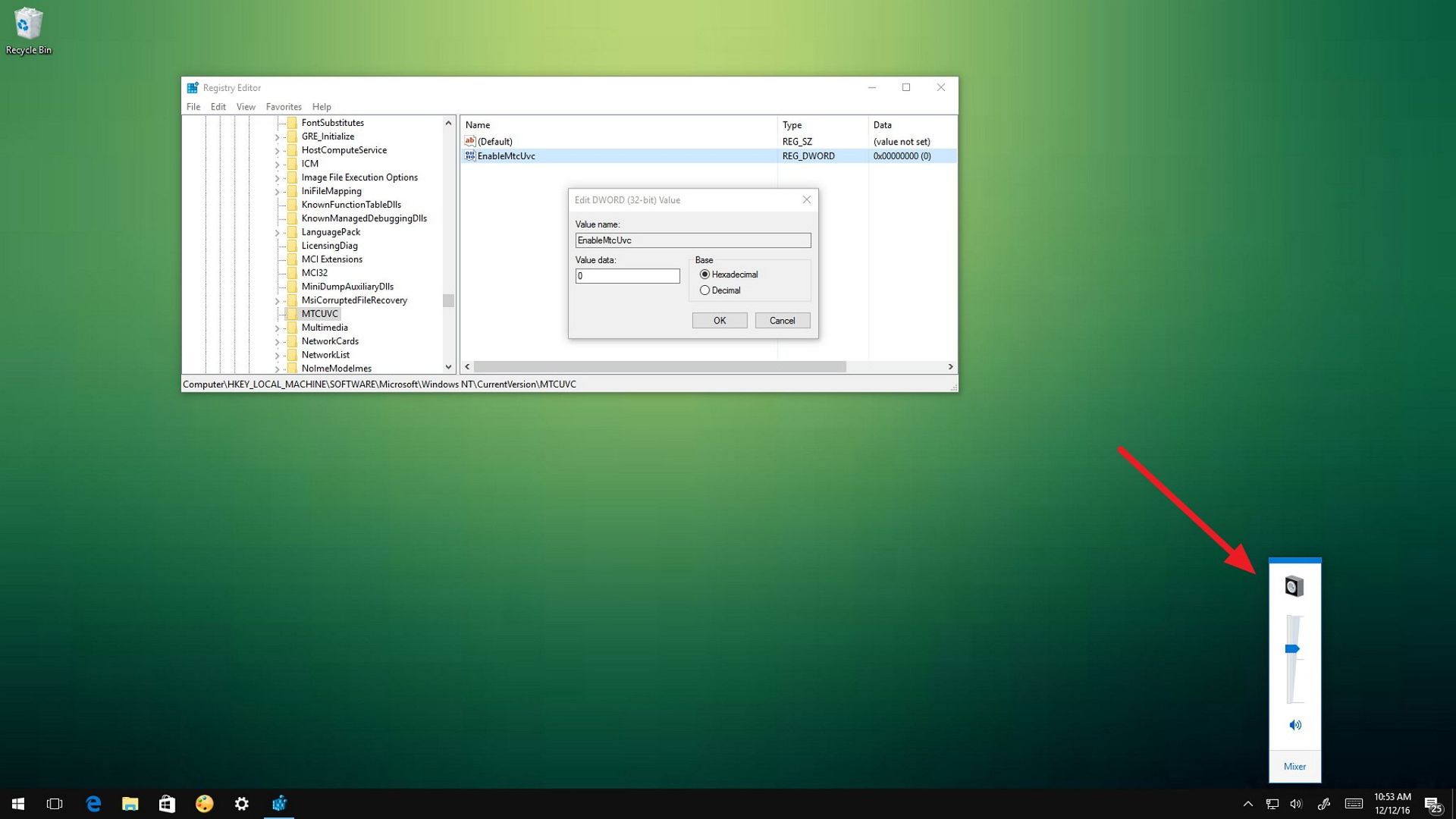The width and height of the screenshot is (1456, 819).
Task: Click the vertical volume slider handle
Action: 1293,649
